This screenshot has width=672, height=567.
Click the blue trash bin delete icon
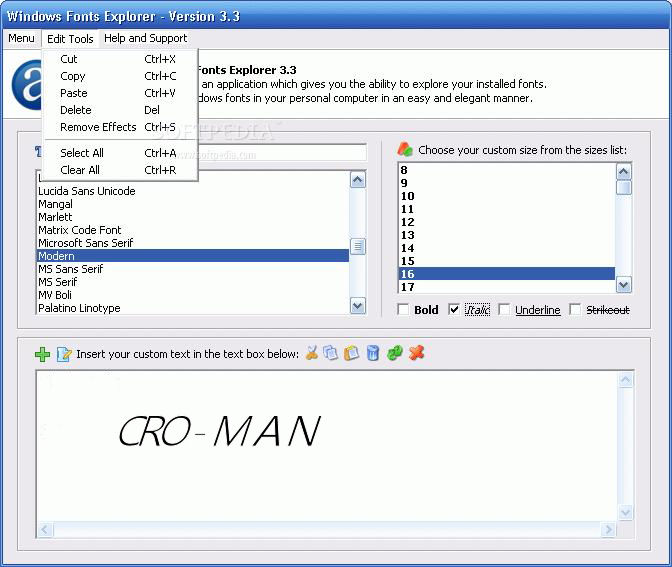373,353
